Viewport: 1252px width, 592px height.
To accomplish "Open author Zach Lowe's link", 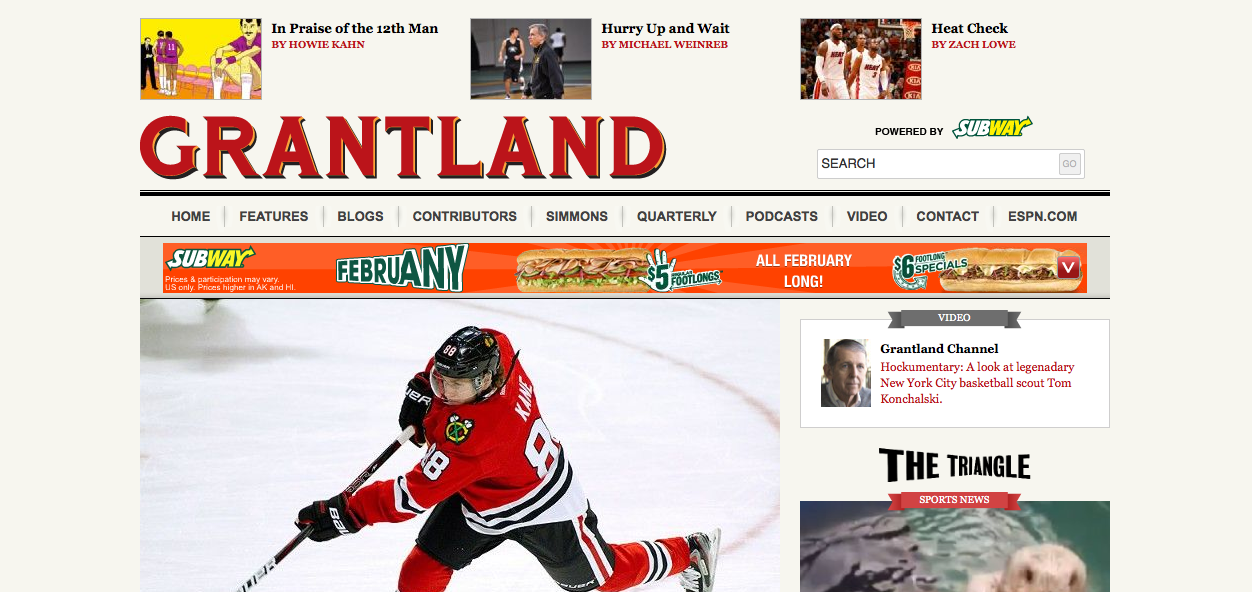I will 973,45.
